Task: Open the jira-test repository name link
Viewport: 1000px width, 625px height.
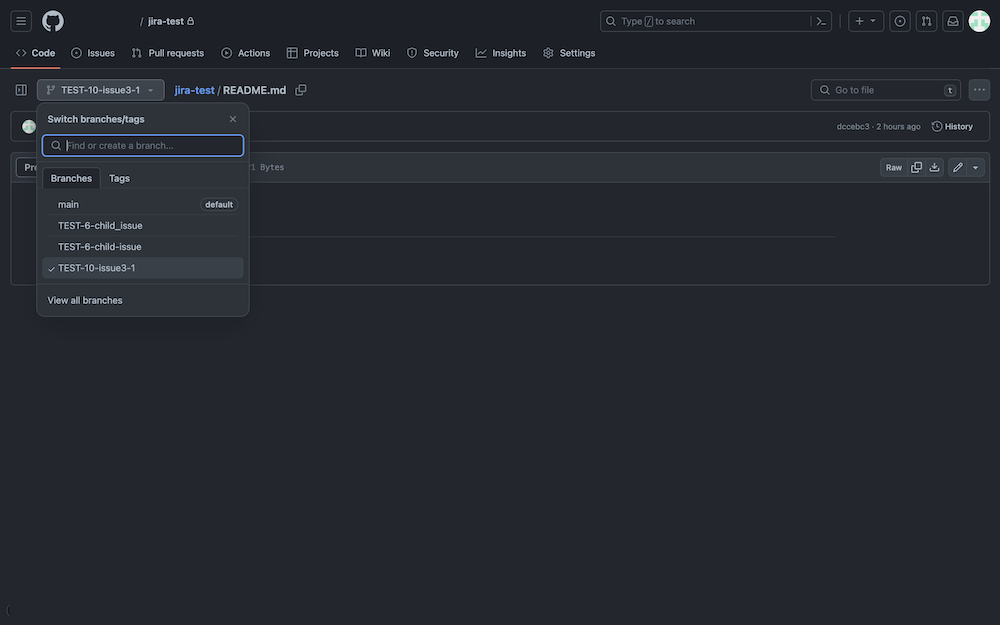Action: click(x=166, y=21)
